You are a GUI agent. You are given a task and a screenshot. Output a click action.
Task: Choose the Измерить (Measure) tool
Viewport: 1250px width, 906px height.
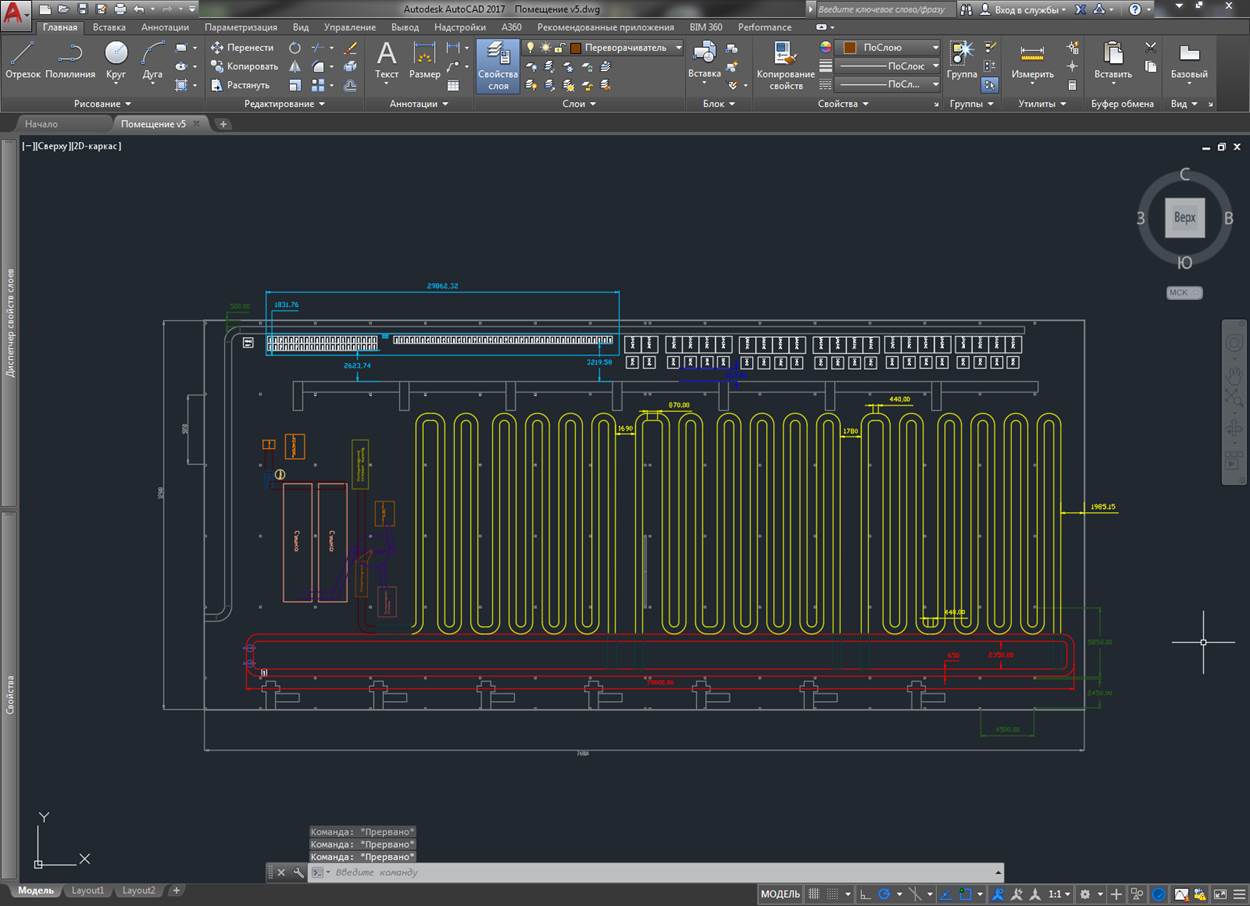(1032, 60)
